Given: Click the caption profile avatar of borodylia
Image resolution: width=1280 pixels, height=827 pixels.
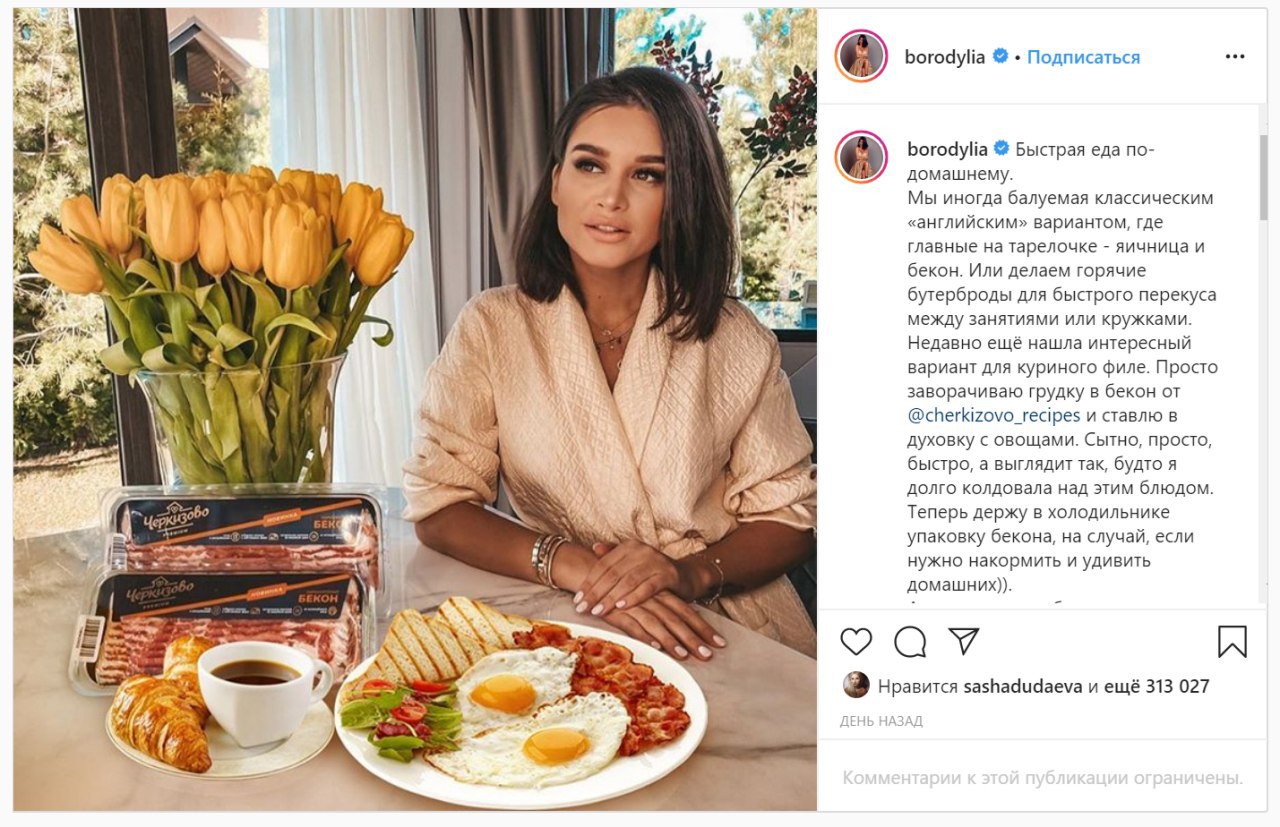Looking at the screenshot, I should coord(861,156).
